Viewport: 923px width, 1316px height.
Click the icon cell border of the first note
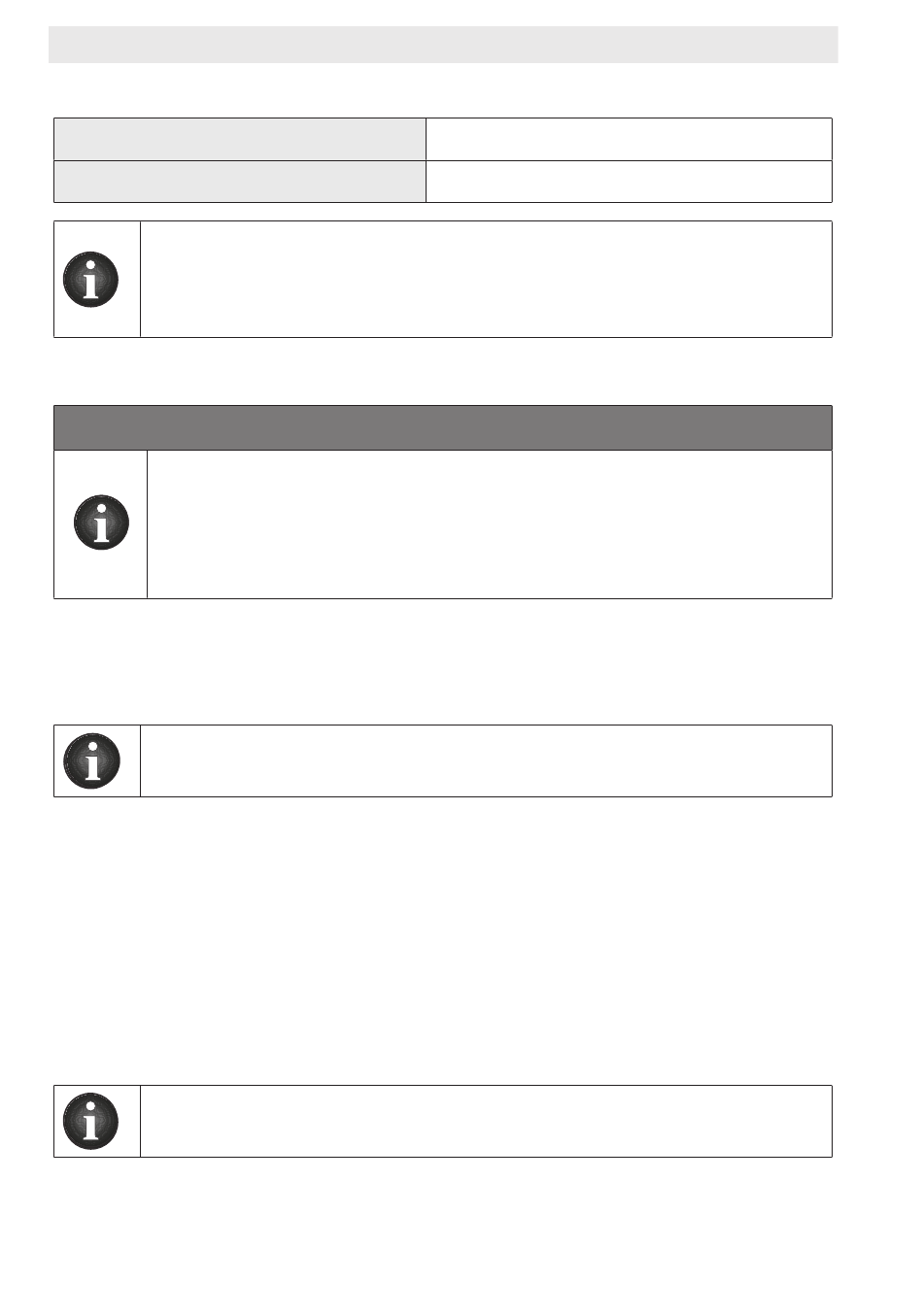(97, 280)
